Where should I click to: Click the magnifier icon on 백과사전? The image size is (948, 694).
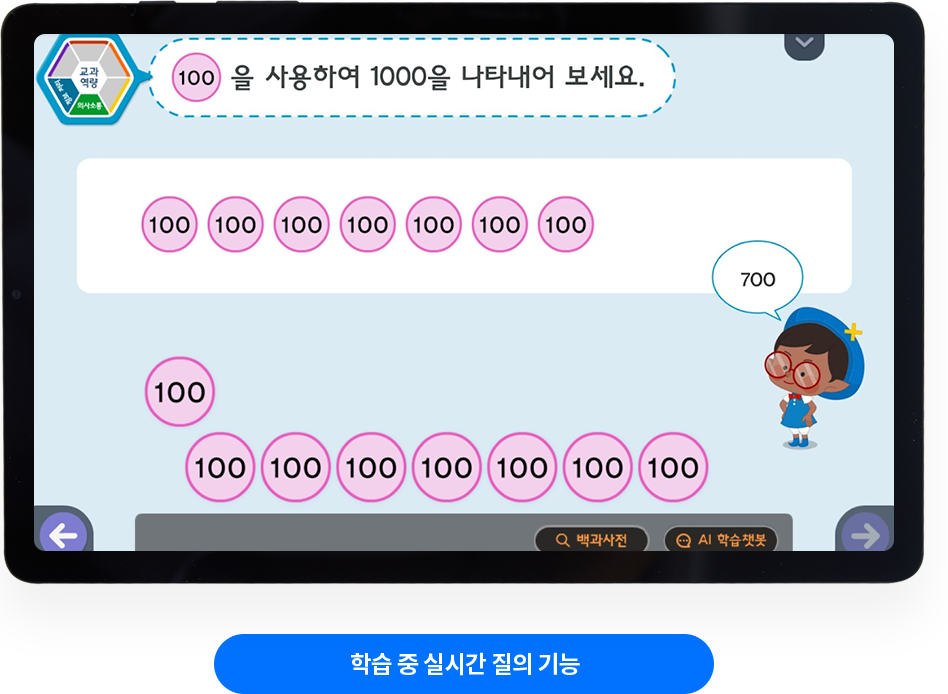coord(562,540)
